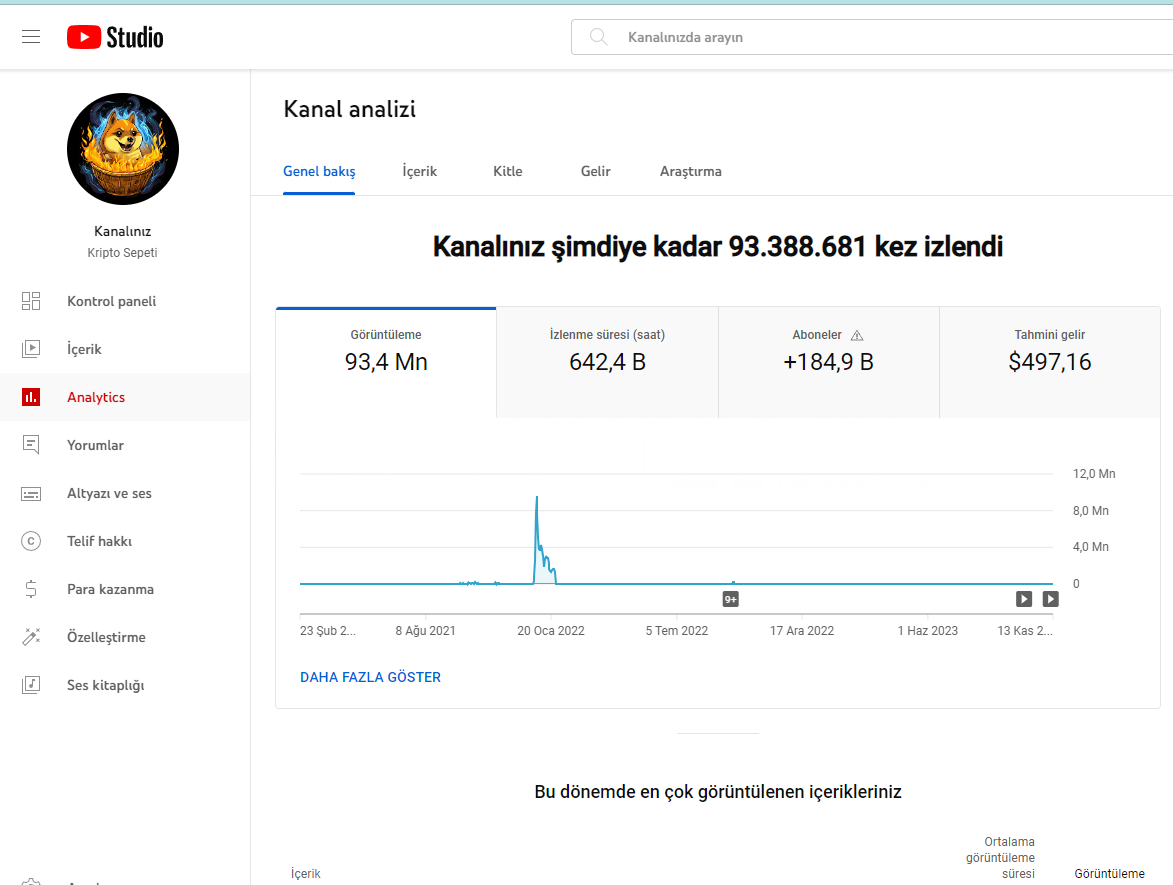Click the Kripto Sepeti channel avatar
Screen dimensions: 1173x885
[123, 150]
